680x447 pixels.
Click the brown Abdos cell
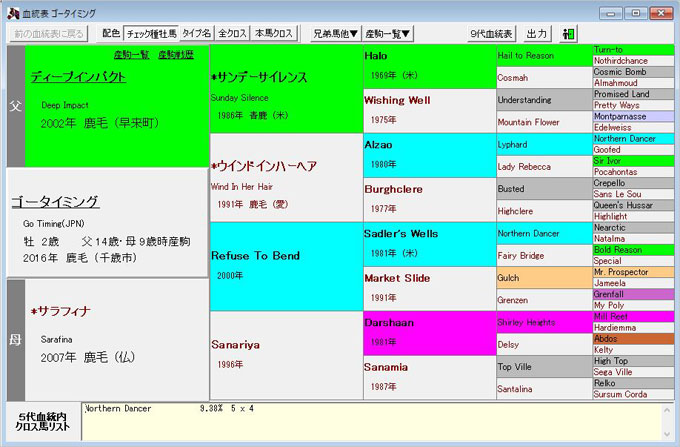coord(633,339)
